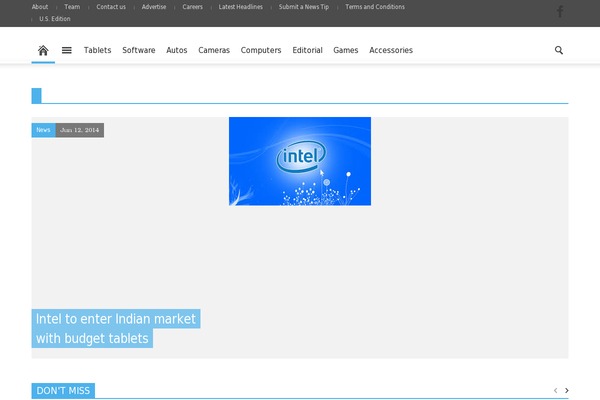
Task: Click the DON'T MISS section heading
Action: [63, 391]
